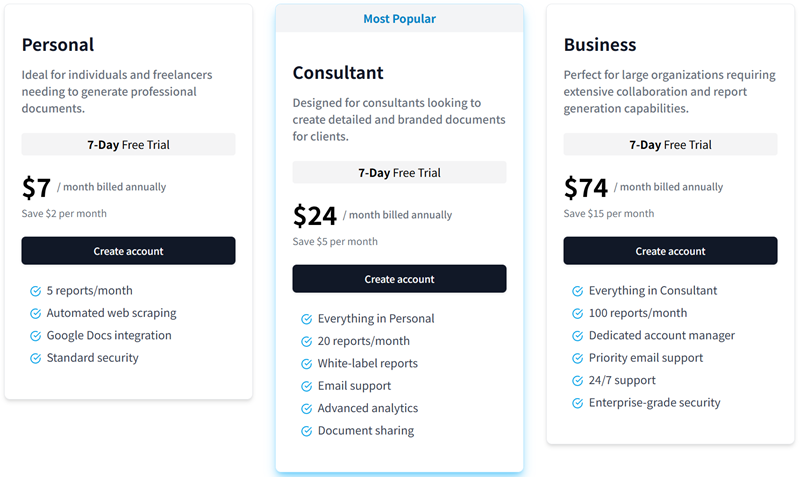The width and height of the screenshot is (800, 477).
Task: Click checkmark icon next to Document sharing
Action: [306, 431]
